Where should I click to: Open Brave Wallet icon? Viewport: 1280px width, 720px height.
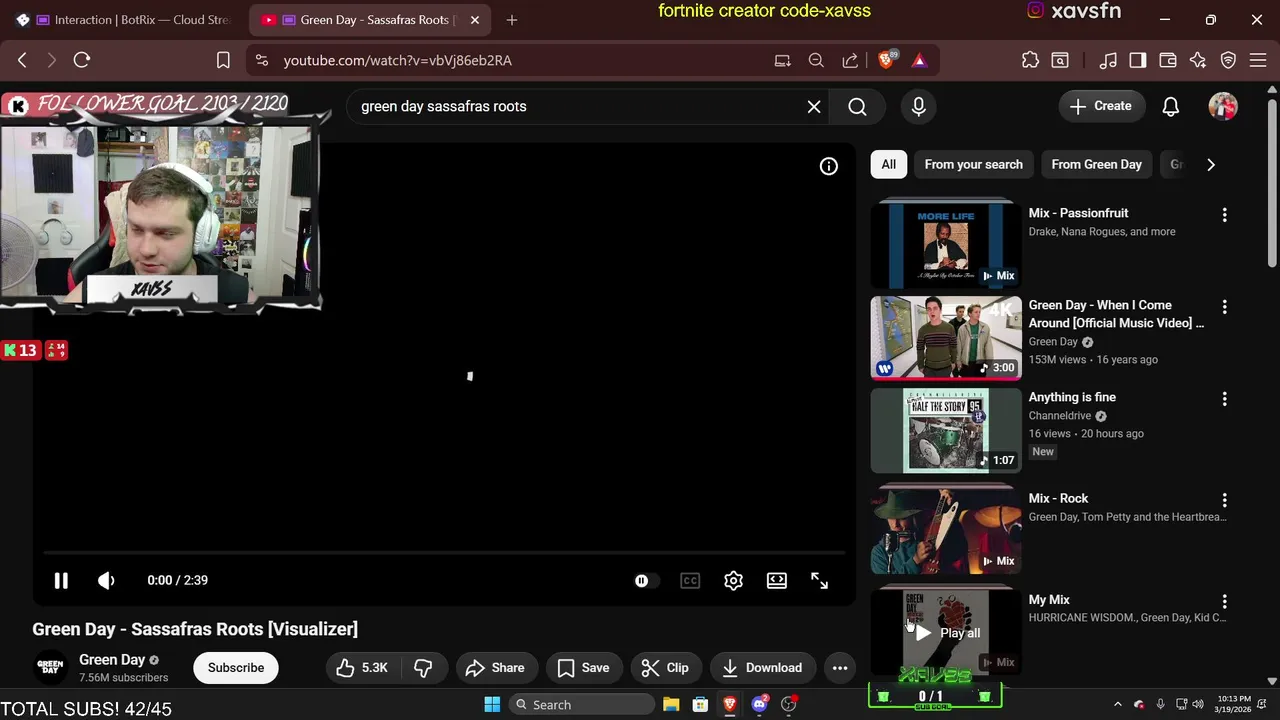(x=1167, y=60)
